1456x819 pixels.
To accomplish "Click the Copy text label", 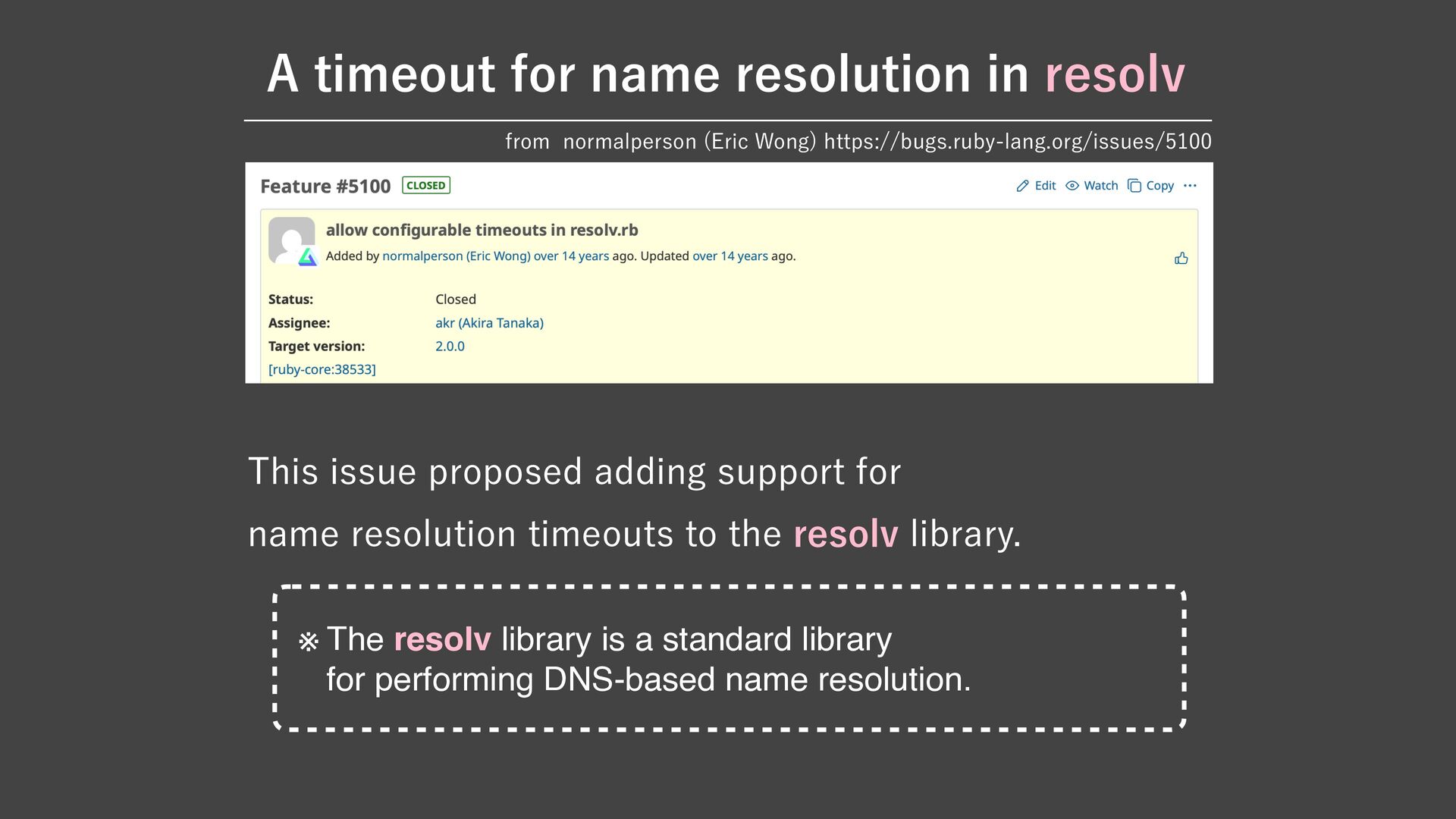I will [x=1159, y=186].
